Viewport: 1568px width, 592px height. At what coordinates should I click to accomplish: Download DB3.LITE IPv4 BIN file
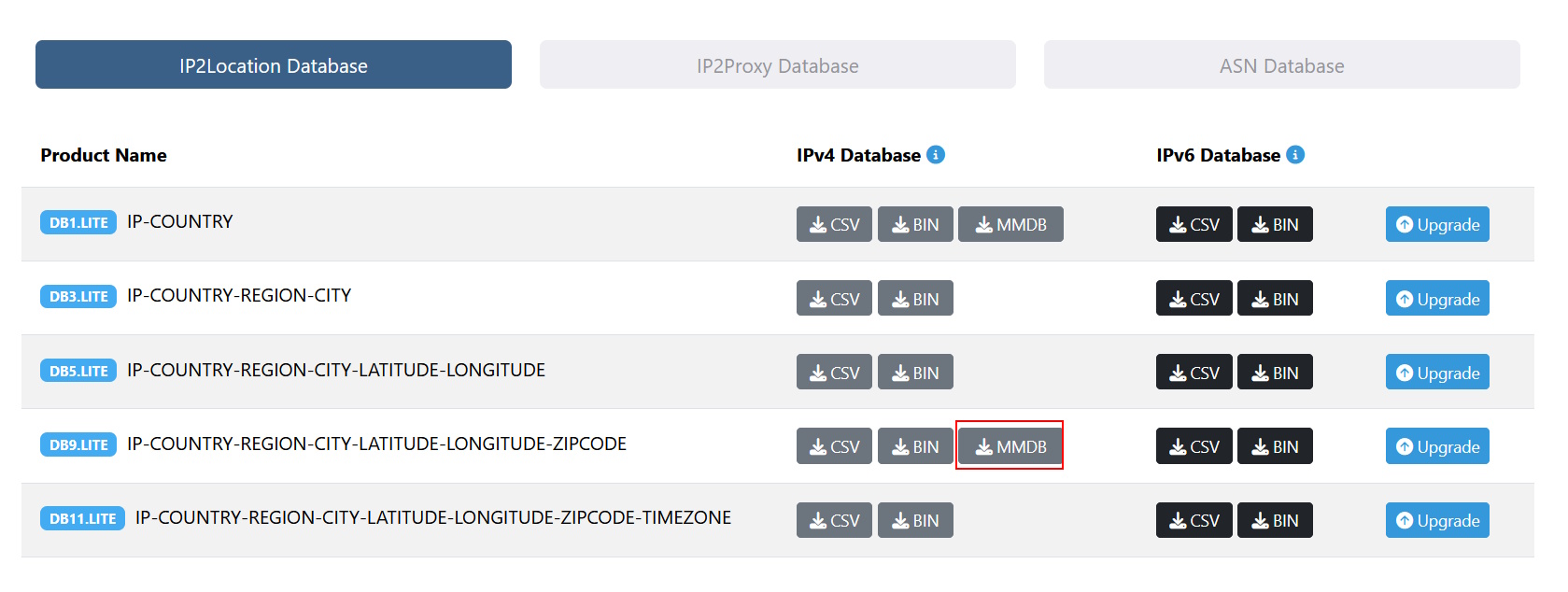tap(915, 298)
